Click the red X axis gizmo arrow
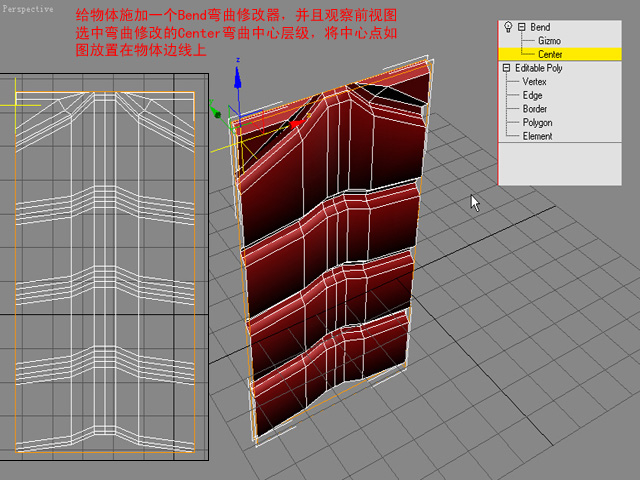Image resolution: width=640 pixels, height=480 pixels. click(297, 123)
